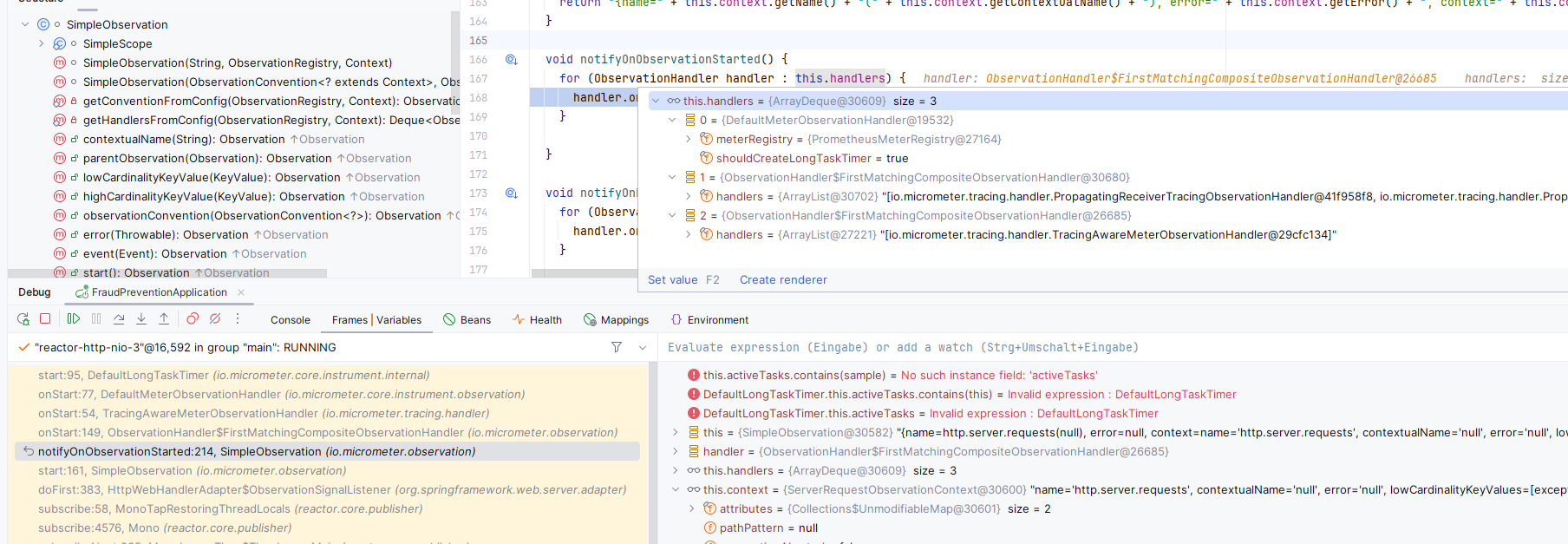The image size is (1568, 544).
Task: Switch to the Console tab
Action: pos(290,320)
